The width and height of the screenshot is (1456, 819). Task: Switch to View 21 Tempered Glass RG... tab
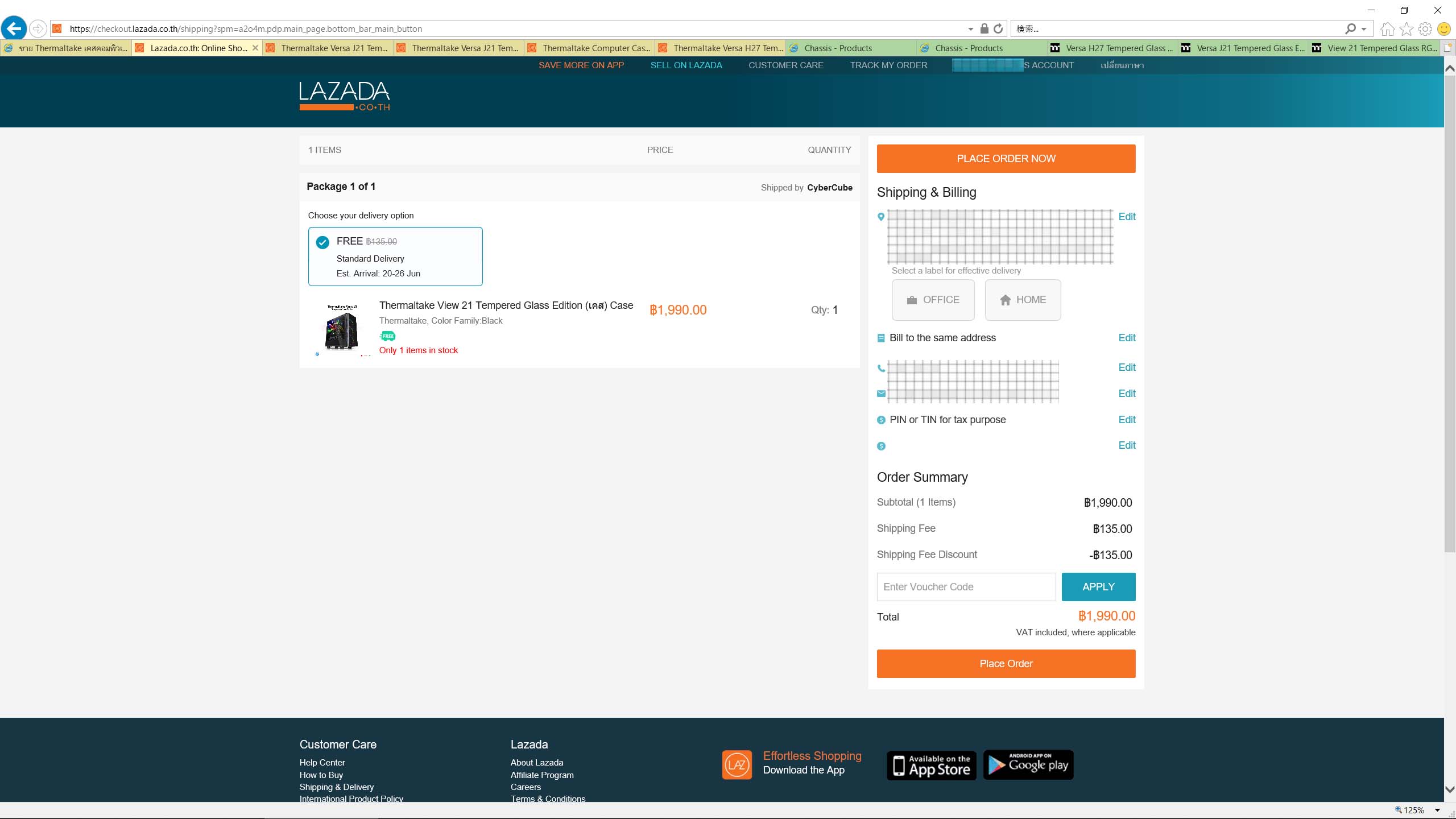[1374, 48]
